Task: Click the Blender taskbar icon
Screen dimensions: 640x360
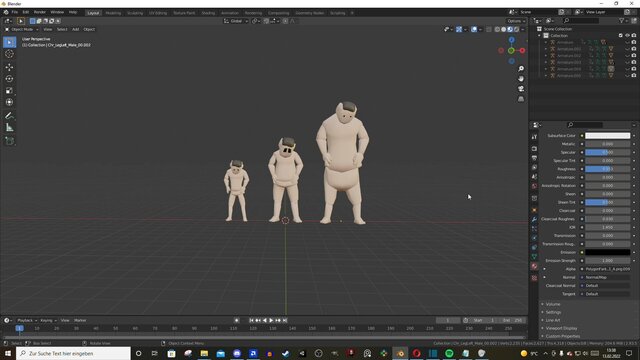Action: point(400,353)
